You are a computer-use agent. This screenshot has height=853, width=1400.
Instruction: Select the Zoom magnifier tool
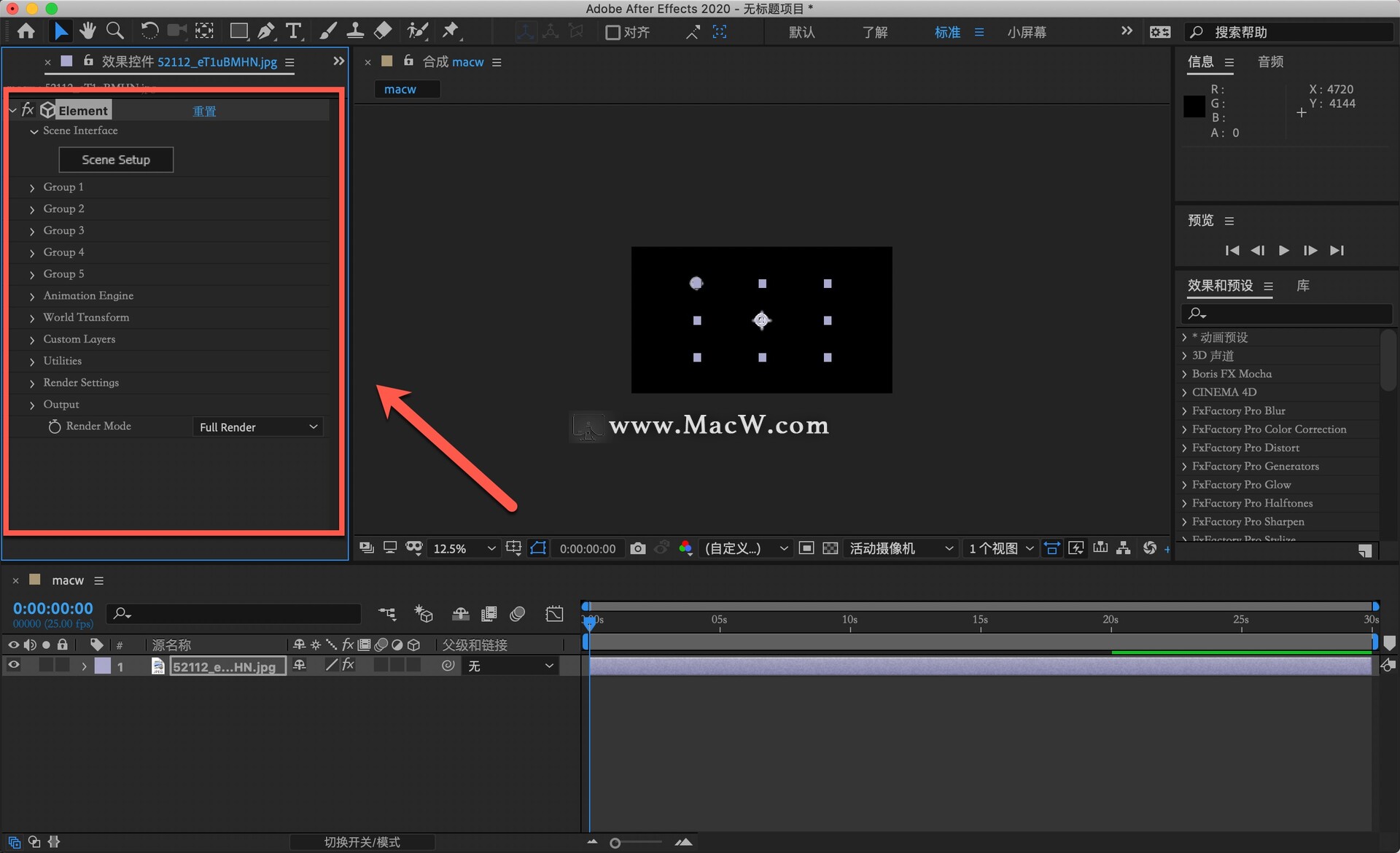(x=114, y=31)
